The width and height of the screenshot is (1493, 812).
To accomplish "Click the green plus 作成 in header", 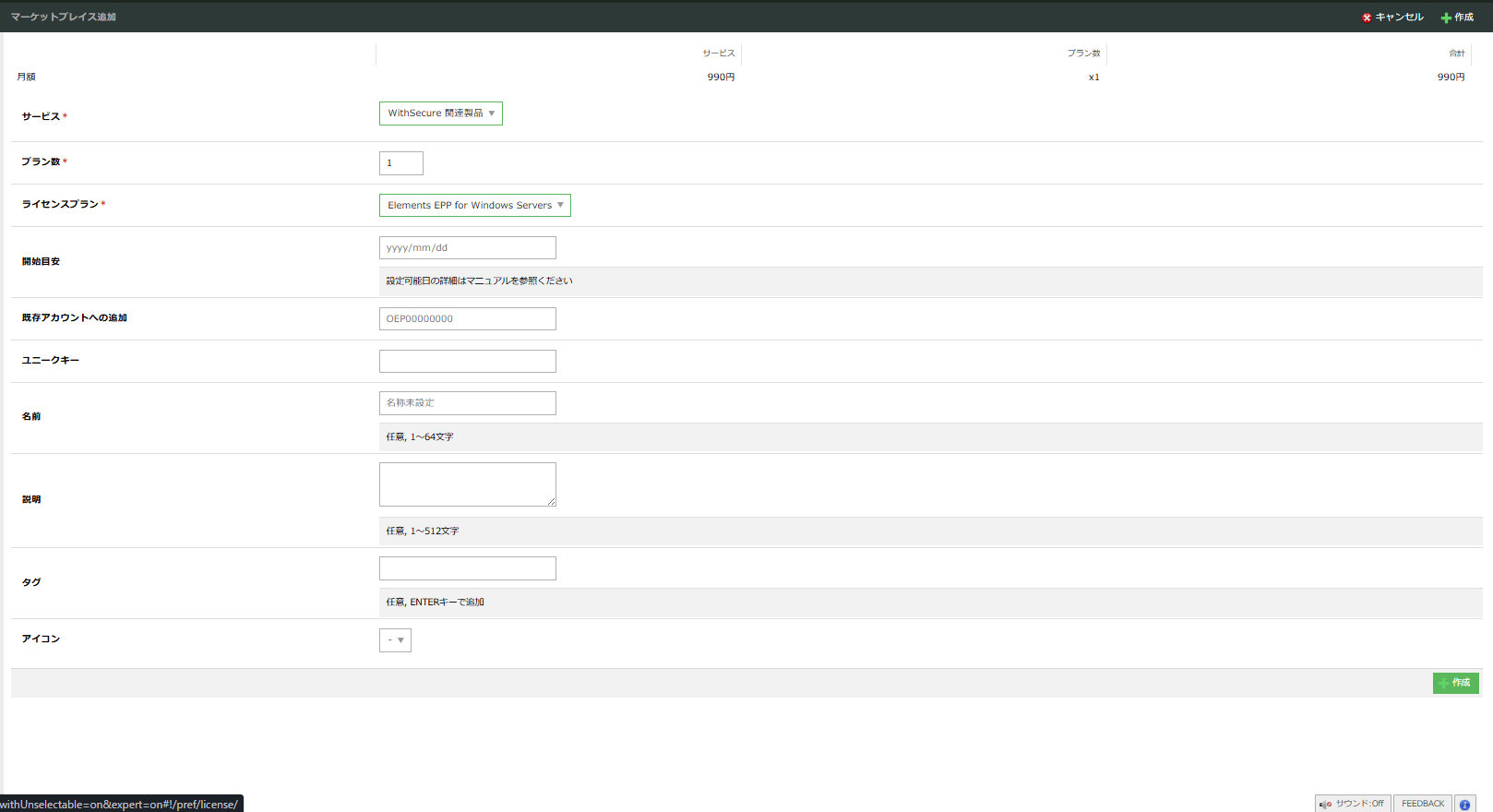I will 1457,18.
